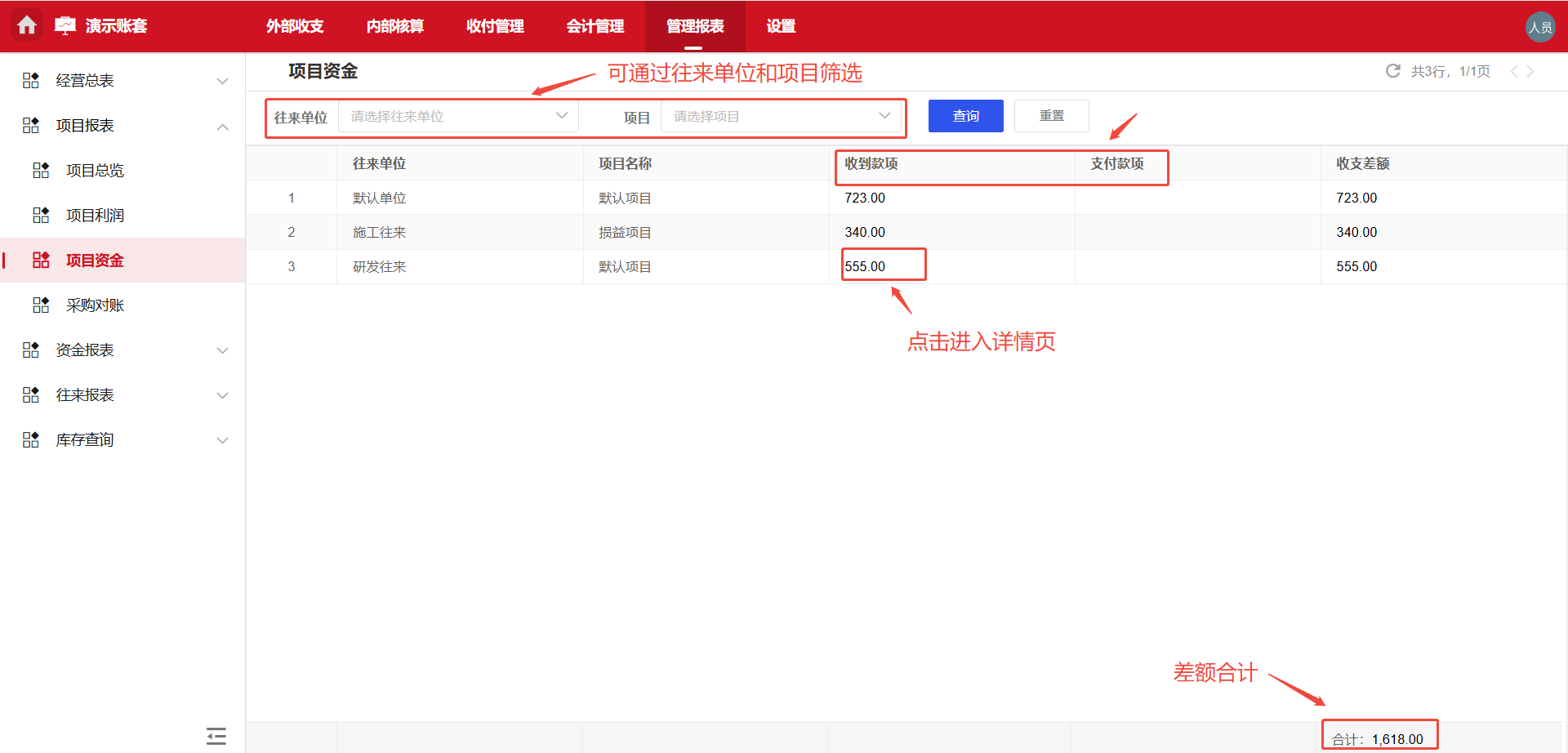Viewport: 1568px width, 753px height.
Task: Expand the 往来报表 sidebar section
Action: pos(222,394)
